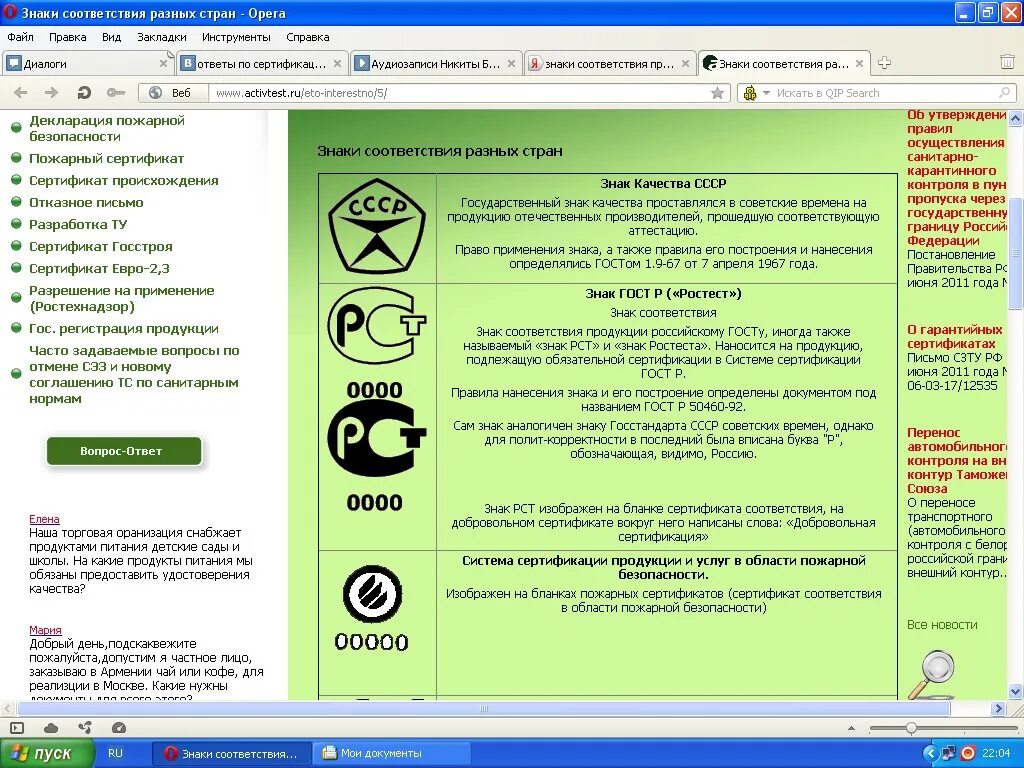Screen dimensions: 1024x768
Task: Open the password wand key icon
Action: click(x=116, y=93)
